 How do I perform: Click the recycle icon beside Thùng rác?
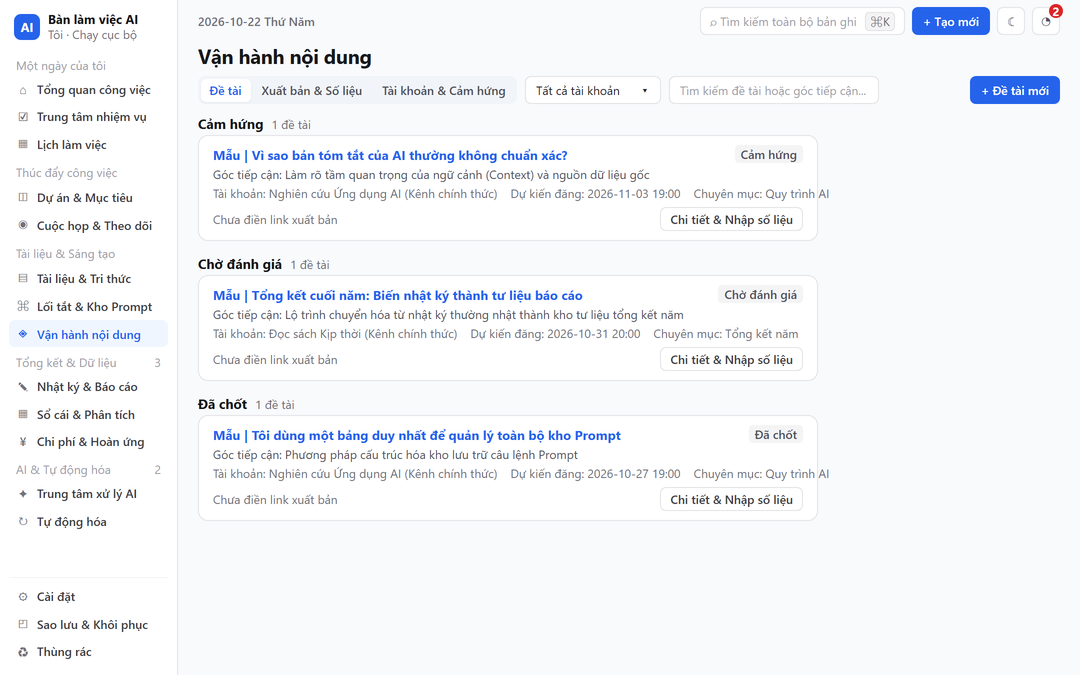click(23, 652)
